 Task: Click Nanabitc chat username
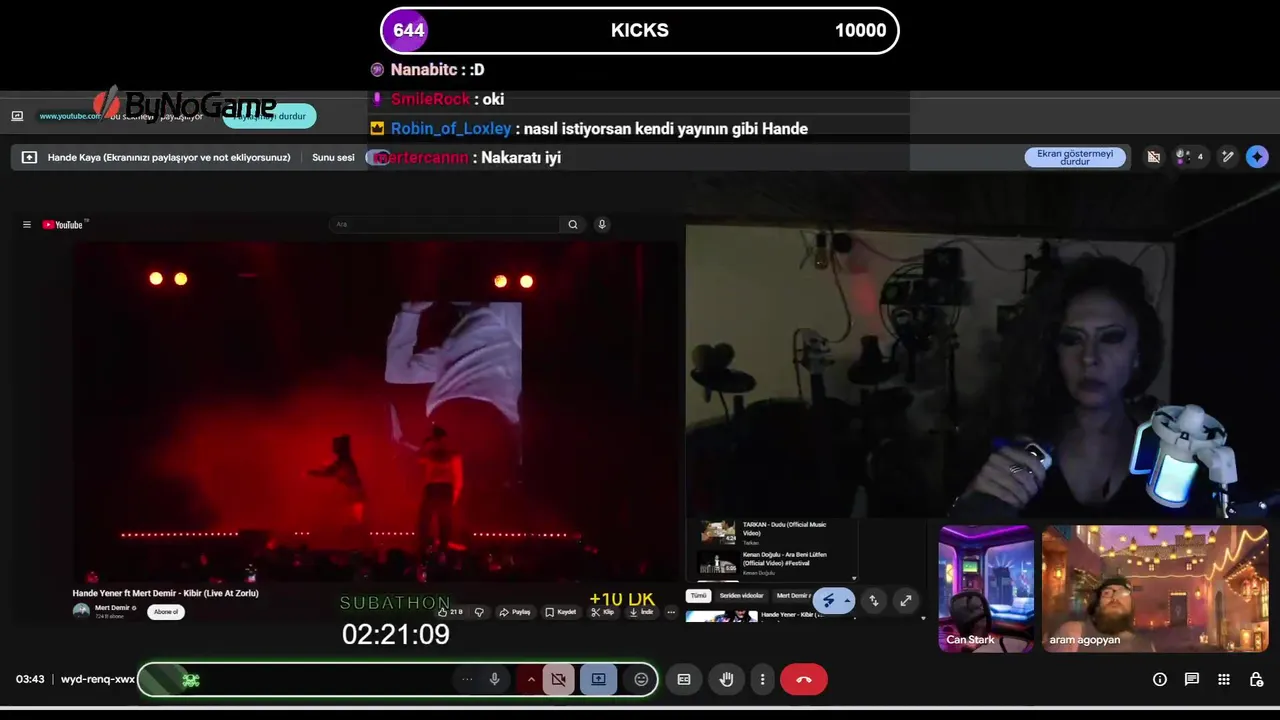(x=424, y=69)
